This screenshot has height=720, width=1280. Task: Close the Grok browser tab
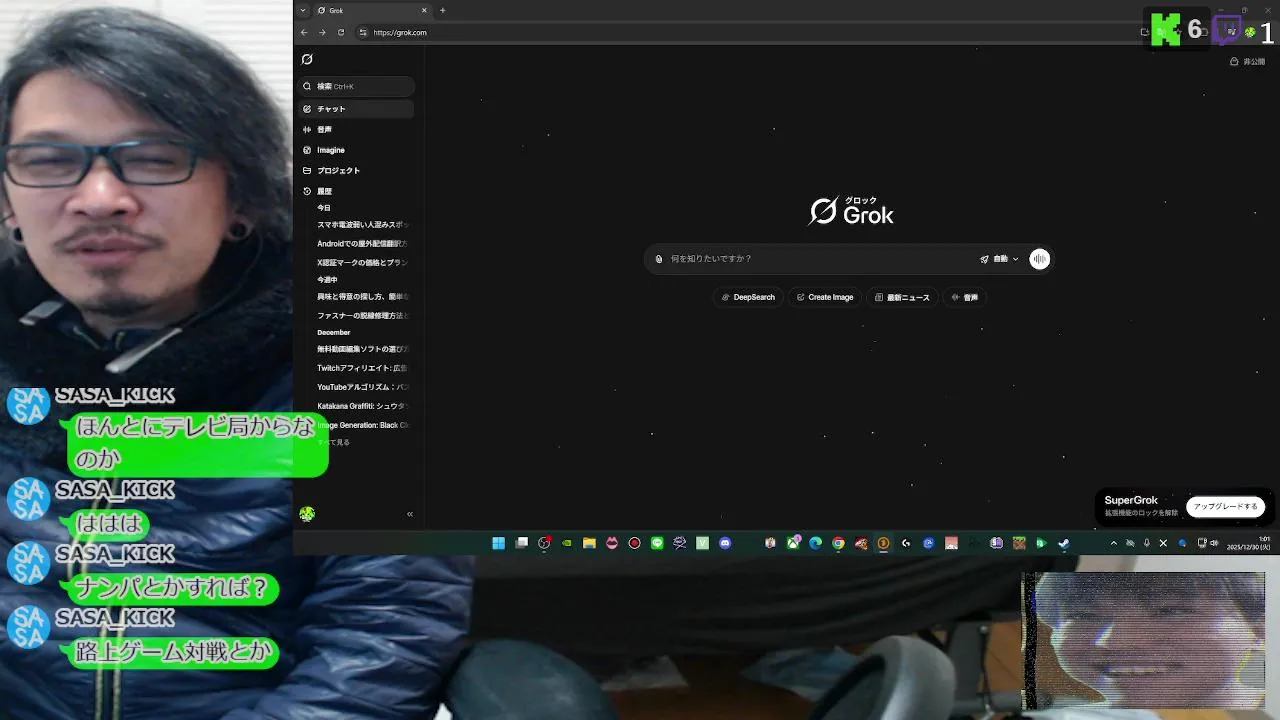424,10
